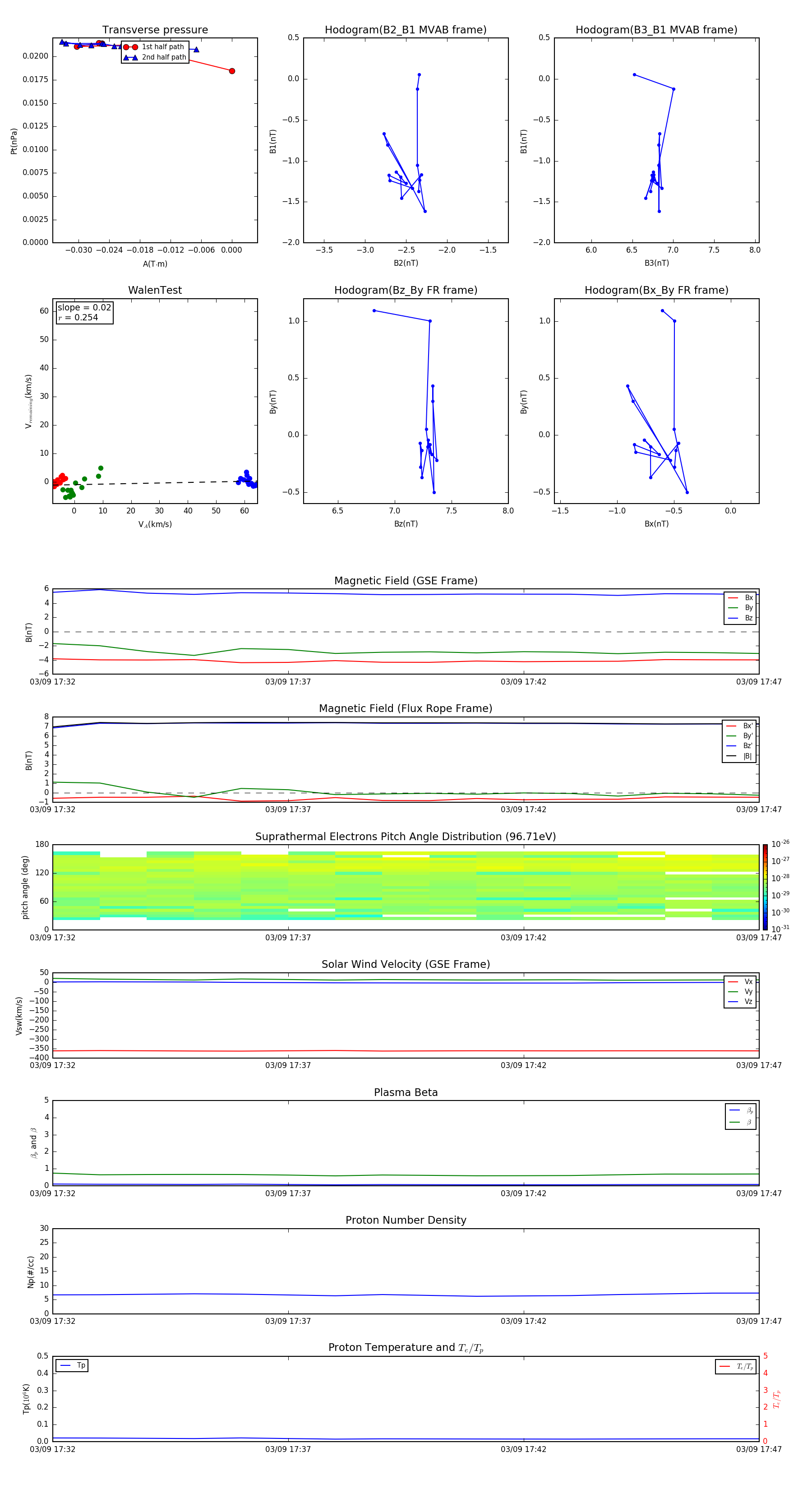Click the blue point cluster in WalenTest plot
Screen dimensions: 812x1489
pyautogui.click(x=247, y=479)
